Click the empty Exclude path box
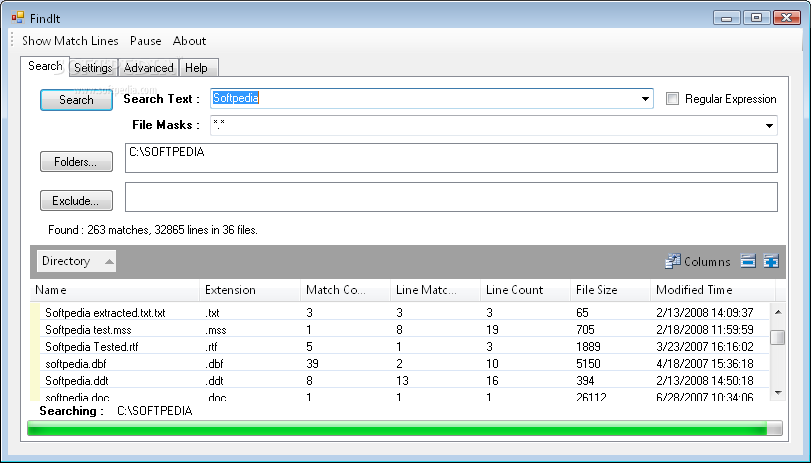This screenshot has height=463, width=811. coord(451,197)
